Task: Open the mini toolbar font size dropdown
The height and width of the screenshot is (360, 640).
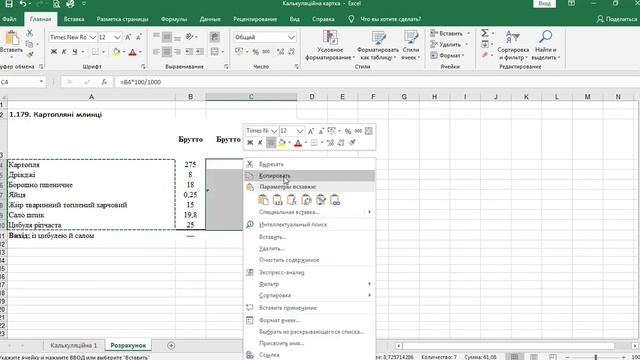Action: pos(300,131)
